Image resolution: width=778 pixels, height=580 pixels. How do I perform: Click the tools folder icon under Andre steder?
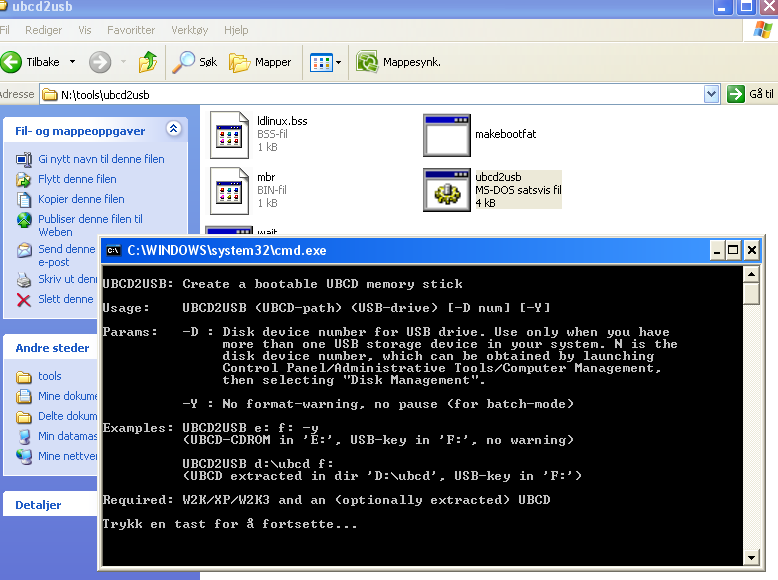[24, 377]
